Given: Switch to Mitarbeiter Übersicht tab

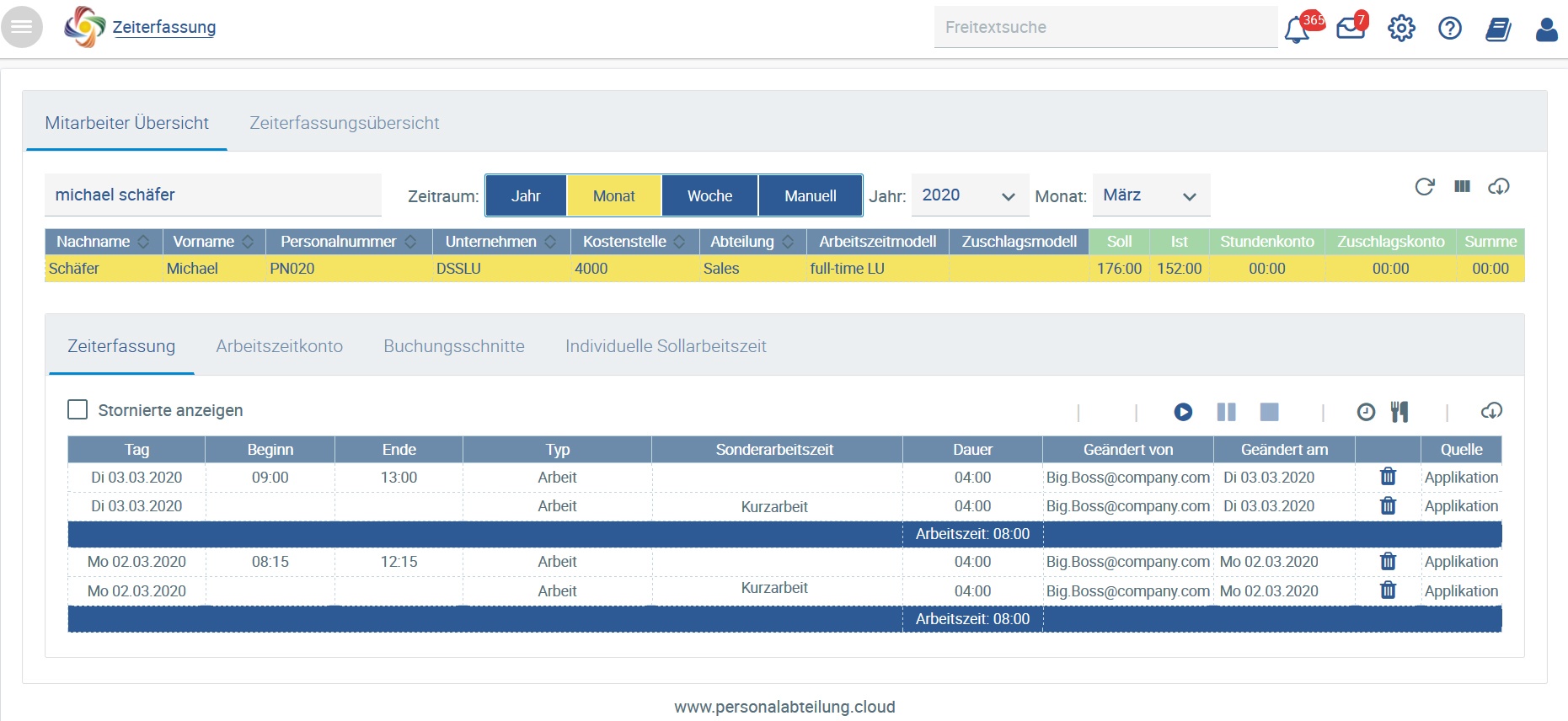Looking at the screenshot, I should (127, 123).
